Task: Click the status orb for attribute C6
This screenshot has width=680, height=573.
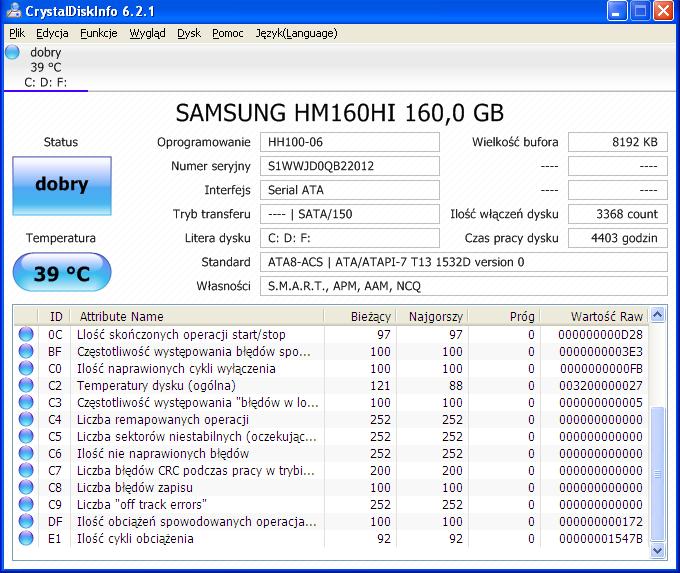Action: pyautogui.click(x=26, y=453)
